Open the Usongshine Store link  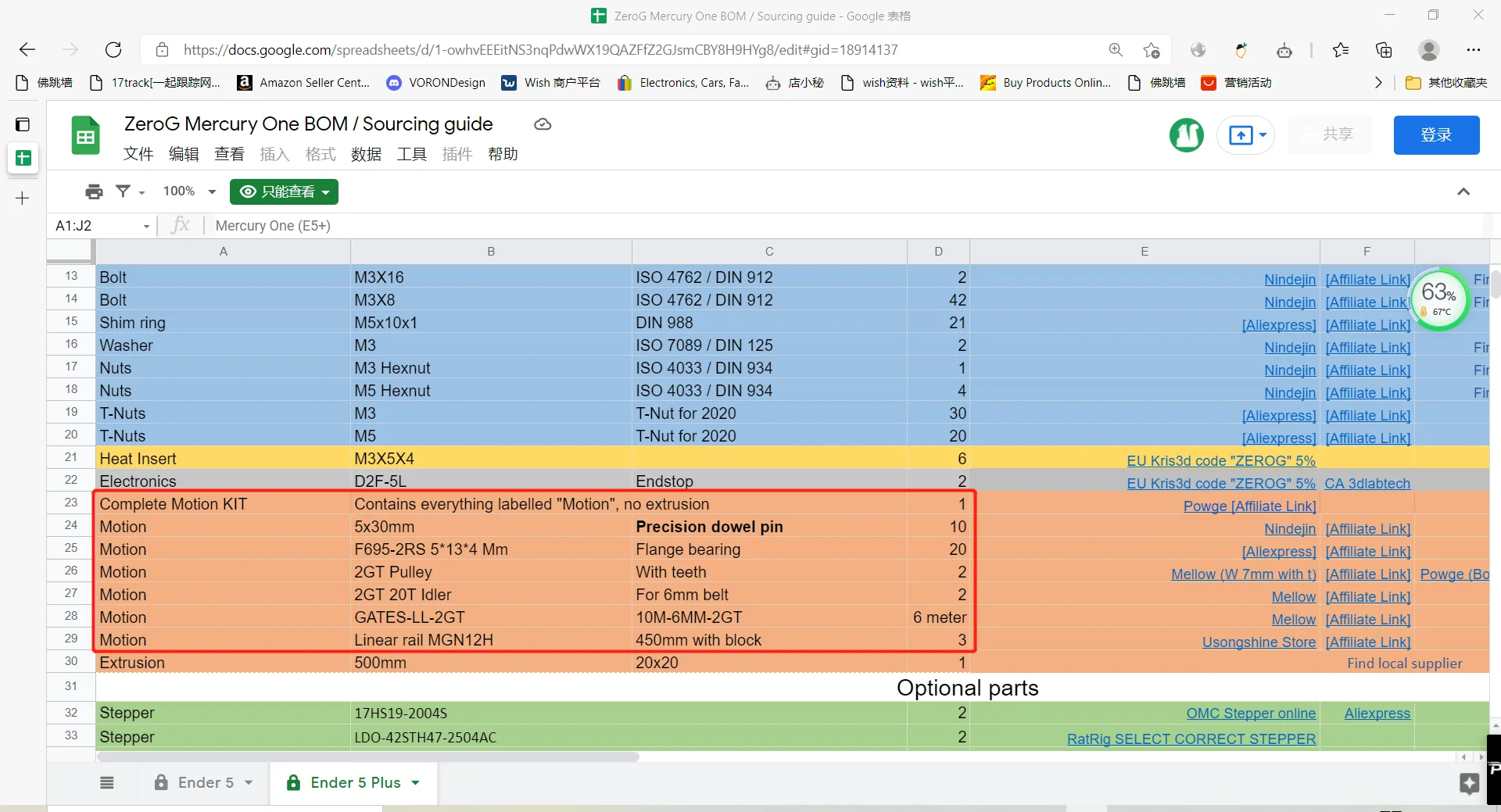click(x=1259, y=642)
